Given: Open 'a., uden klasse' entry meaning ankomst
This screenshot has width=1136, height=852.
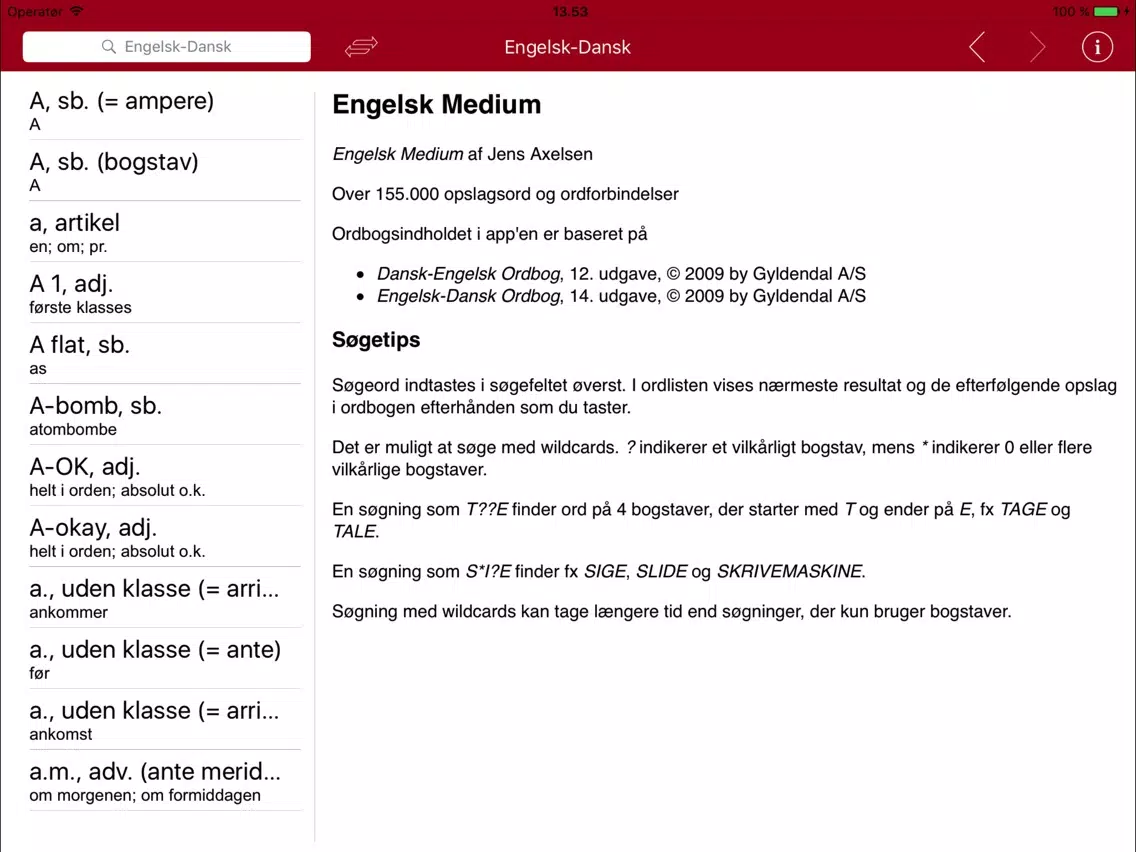Looking at the screenshot, I should tap(164, 718).
